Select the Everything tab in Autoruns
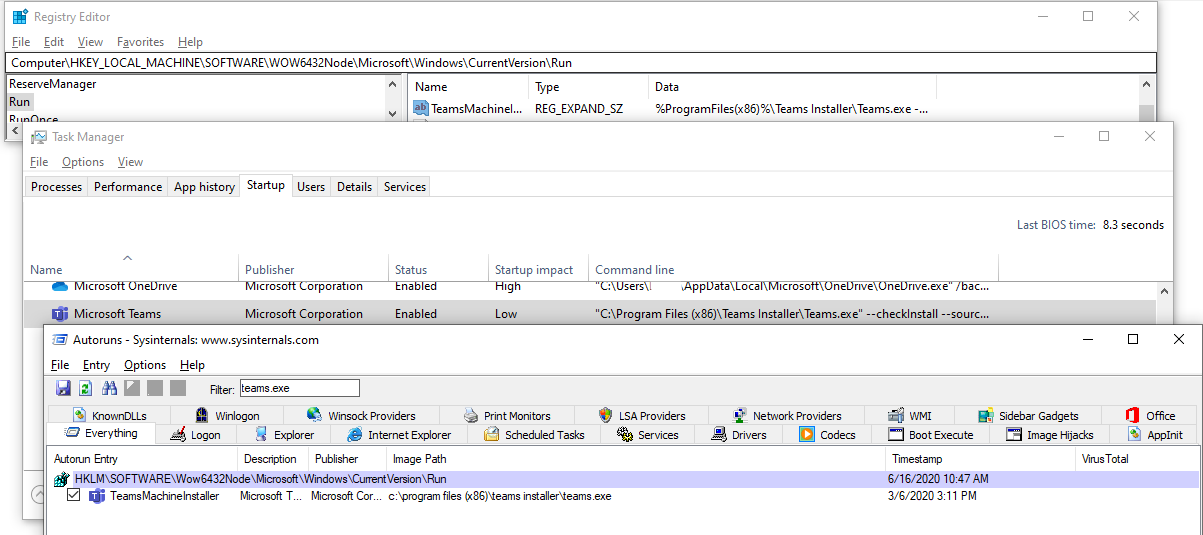 (101, 433)
